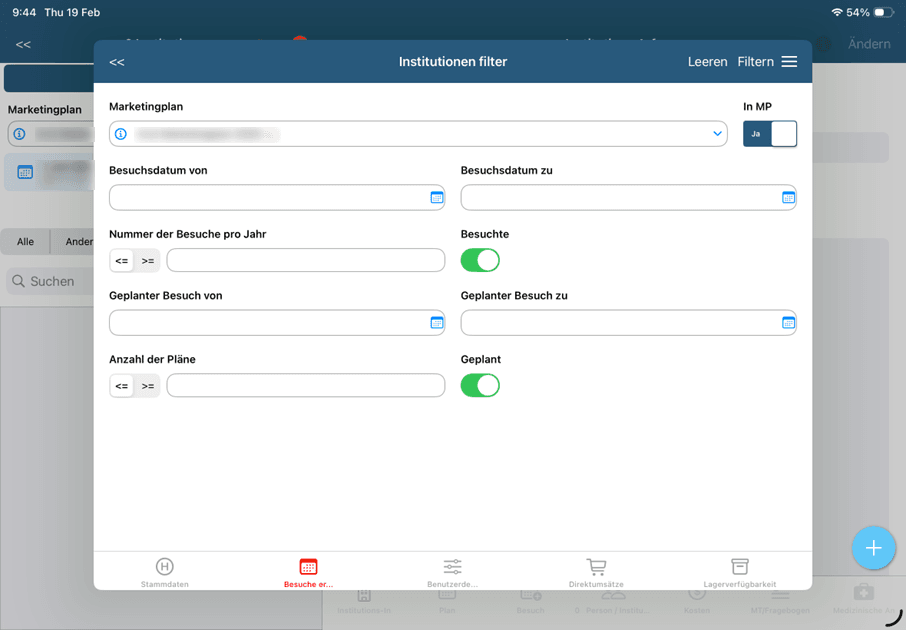Switch to the Stammdaten tab
This screenshot has height=630, width=906.
coord(165,573)
